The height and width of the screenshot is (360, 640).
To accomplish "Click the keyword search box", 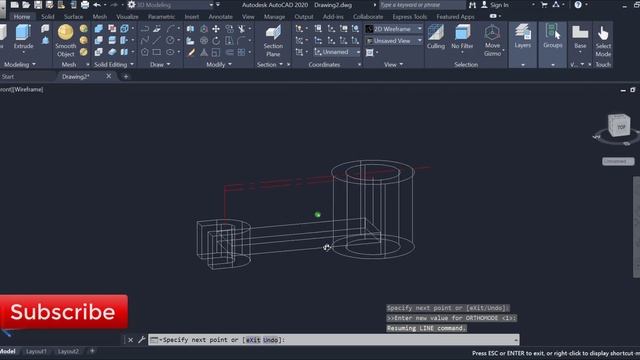I will [x=422, y=5].
